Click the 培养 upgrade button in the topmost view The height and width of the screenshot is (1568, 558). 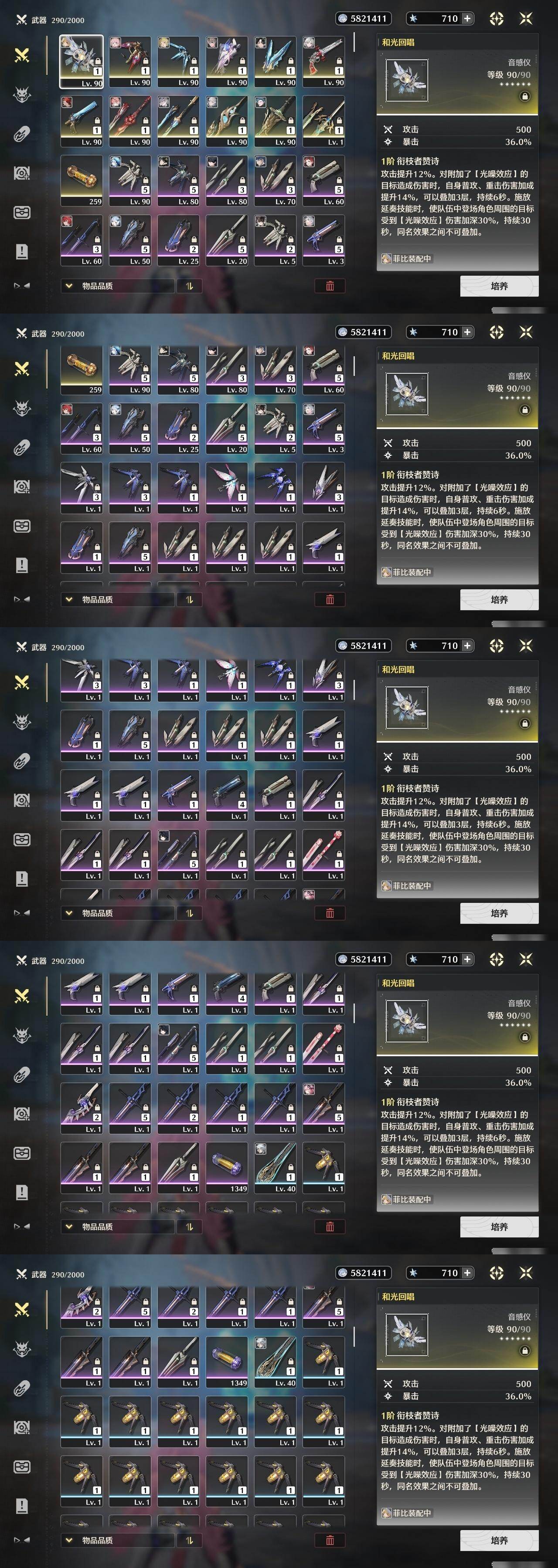(499, 286)
